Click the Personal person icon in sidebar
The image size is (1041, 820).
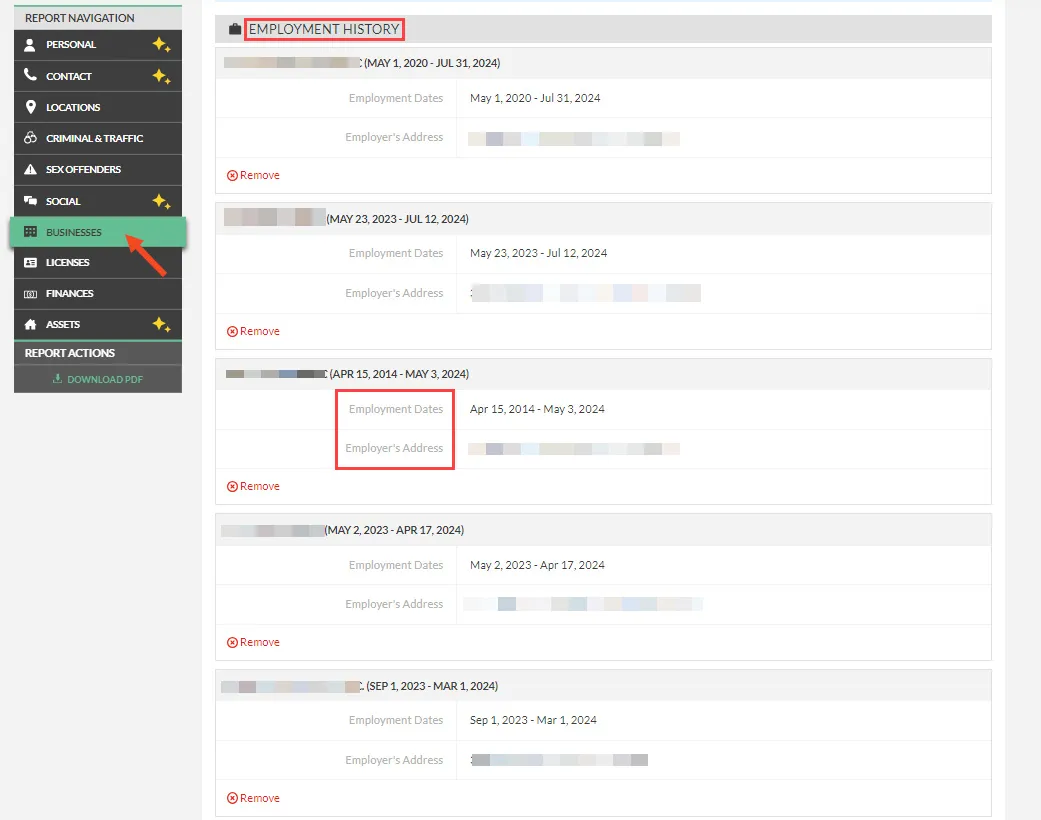30,45
